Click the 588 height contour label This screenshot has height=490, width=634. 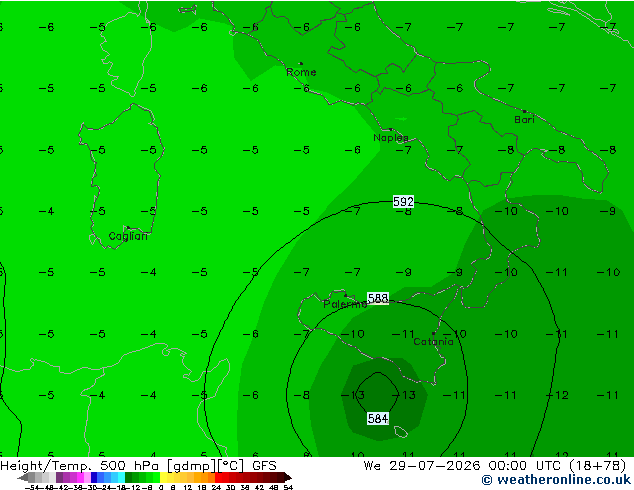pyautogui.click(x=378, y=298)
